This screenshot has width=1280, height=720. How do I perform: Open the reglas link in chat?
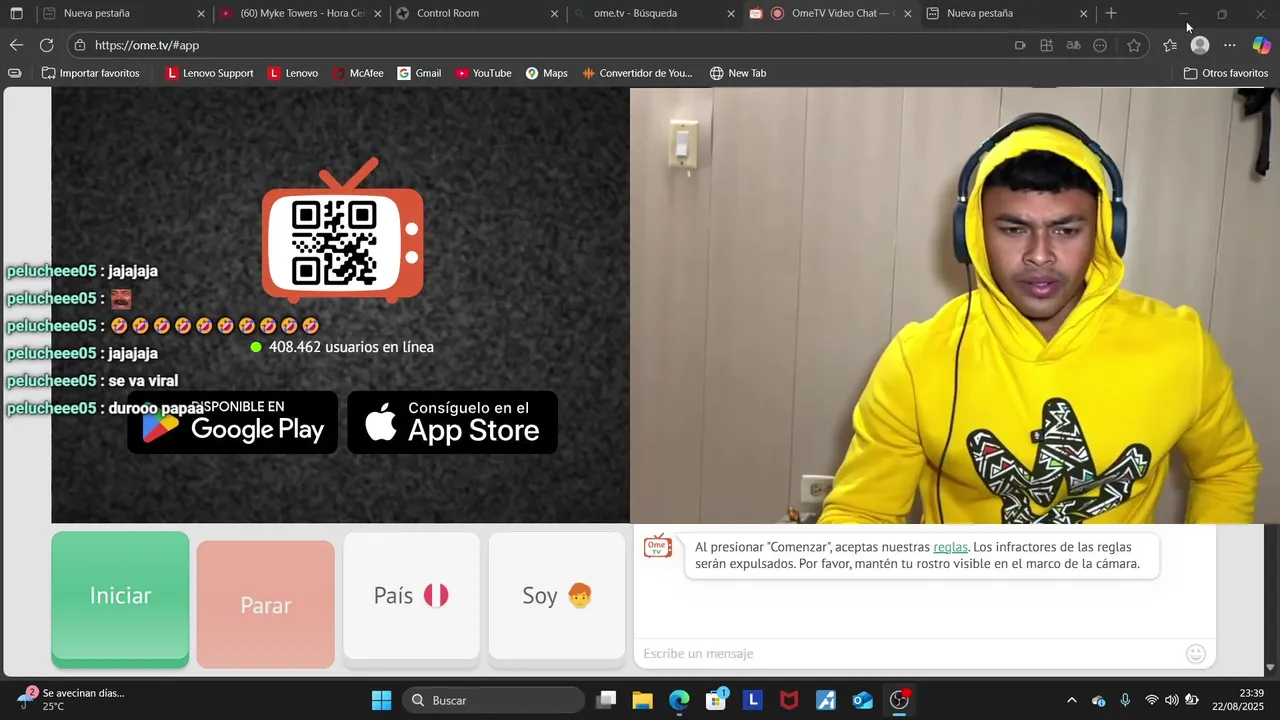950,547
